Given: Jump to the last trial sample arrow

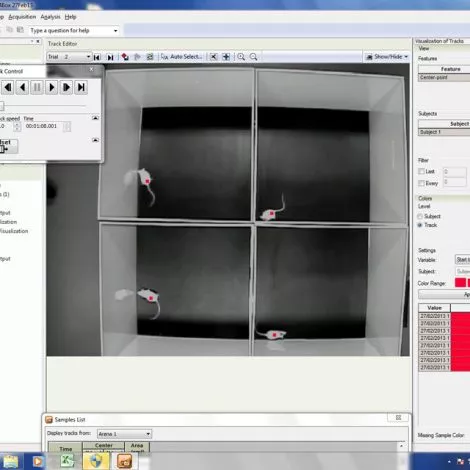Looking at the screenshot, I should (x=110, y=57).
